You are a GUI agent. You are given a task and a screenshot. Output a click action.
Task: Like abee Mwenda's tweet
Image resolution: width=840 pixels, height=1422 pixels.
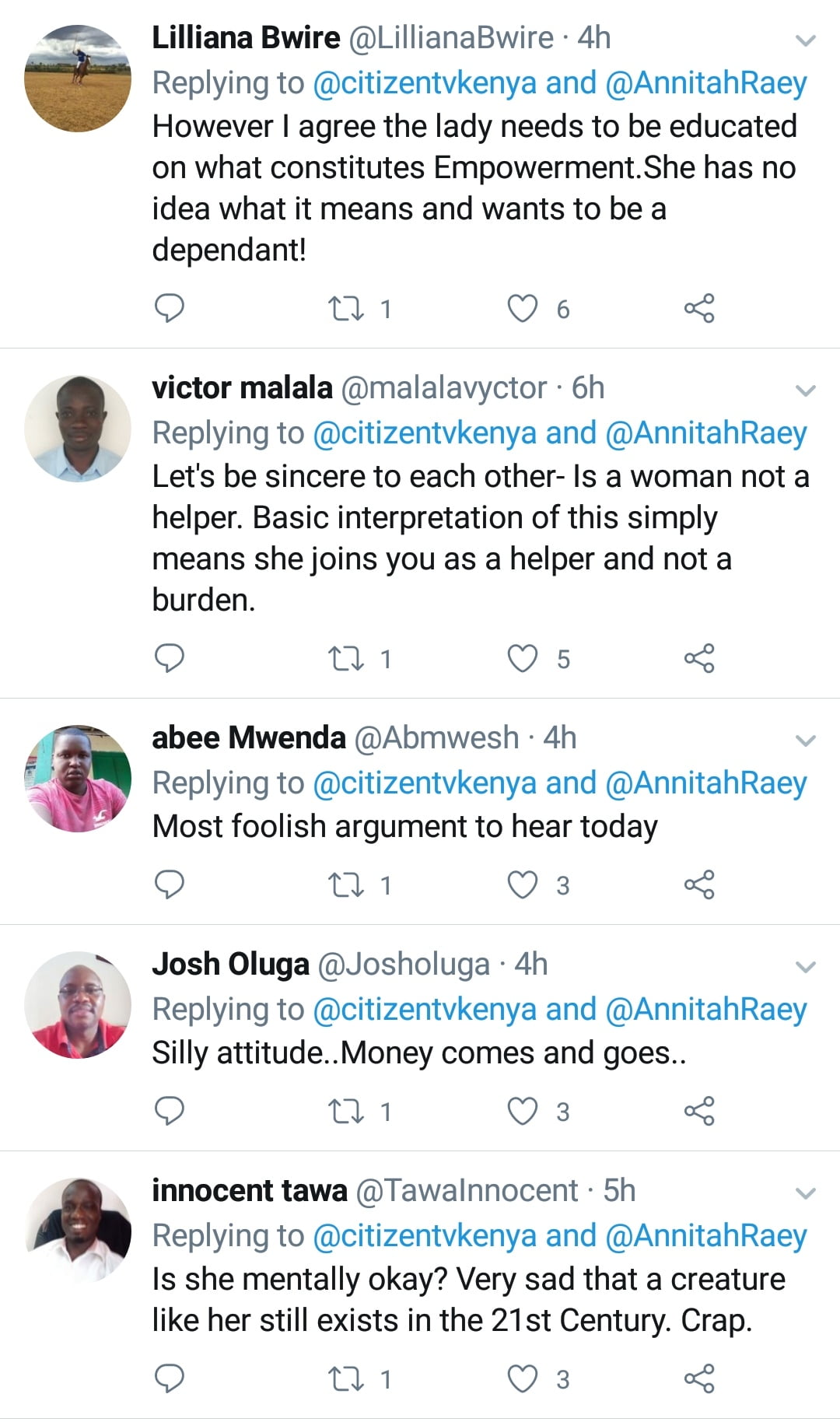click(x=522, y=884)
